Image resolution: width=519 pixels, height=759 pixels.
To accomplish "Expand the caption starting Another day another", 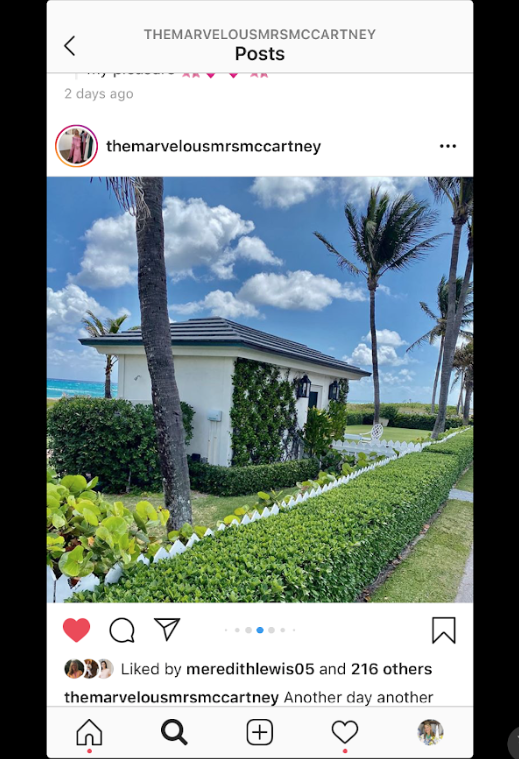I will (x=358, y=698).
